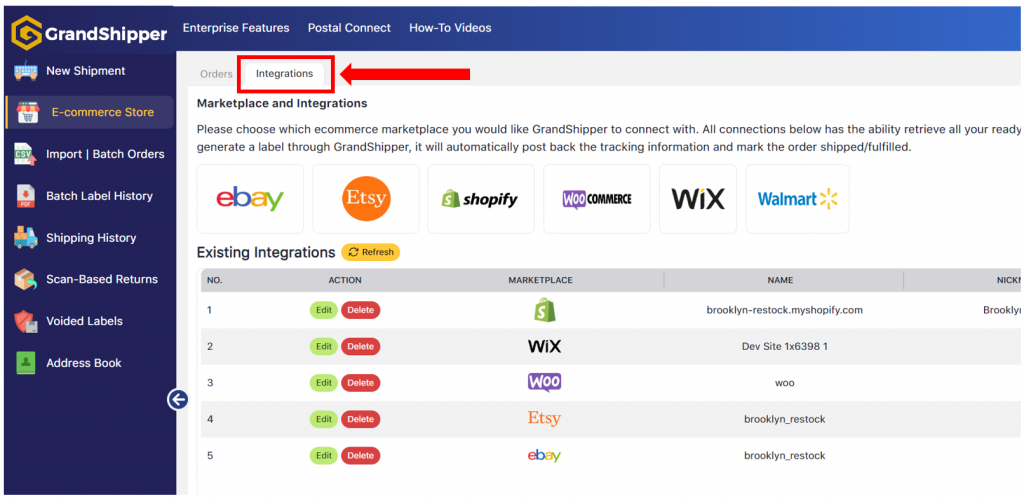Click Woo logo in row 3

(x=544, y=382)
